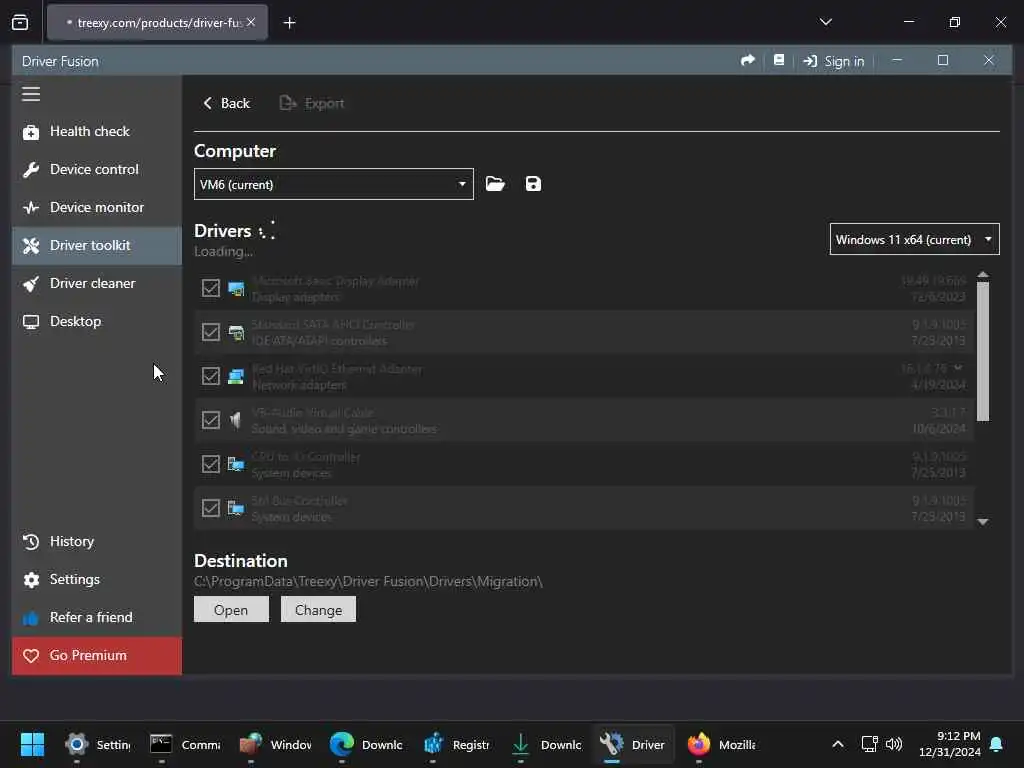The image size is (1024, 768).
Task: Click Sign in in the title bar
Action: 834,61
